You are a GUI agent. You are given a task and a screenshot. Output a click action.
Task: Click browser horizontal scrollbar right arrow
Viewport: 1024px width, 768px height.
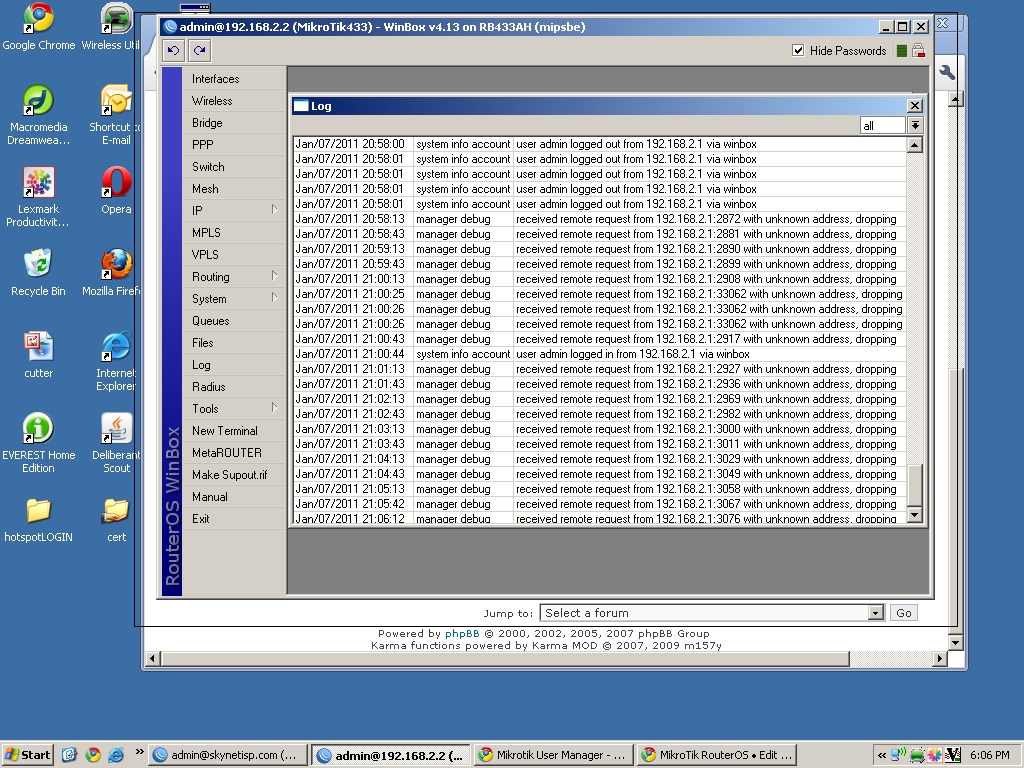(x=940, y=658)
